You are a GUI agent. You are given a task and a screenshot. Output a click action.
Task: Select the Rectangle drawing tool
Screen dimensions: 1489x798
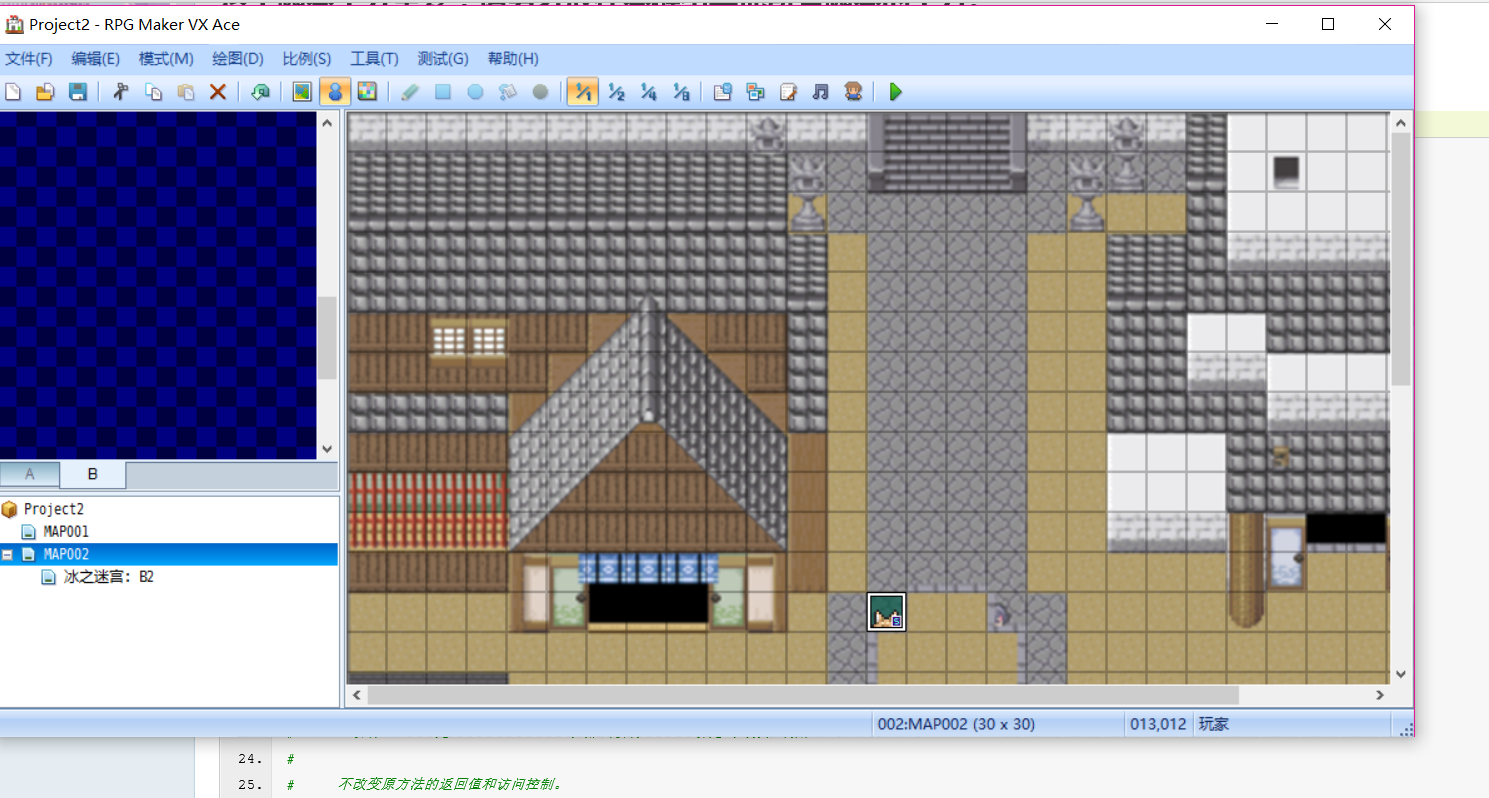click(x=443, y=92)
